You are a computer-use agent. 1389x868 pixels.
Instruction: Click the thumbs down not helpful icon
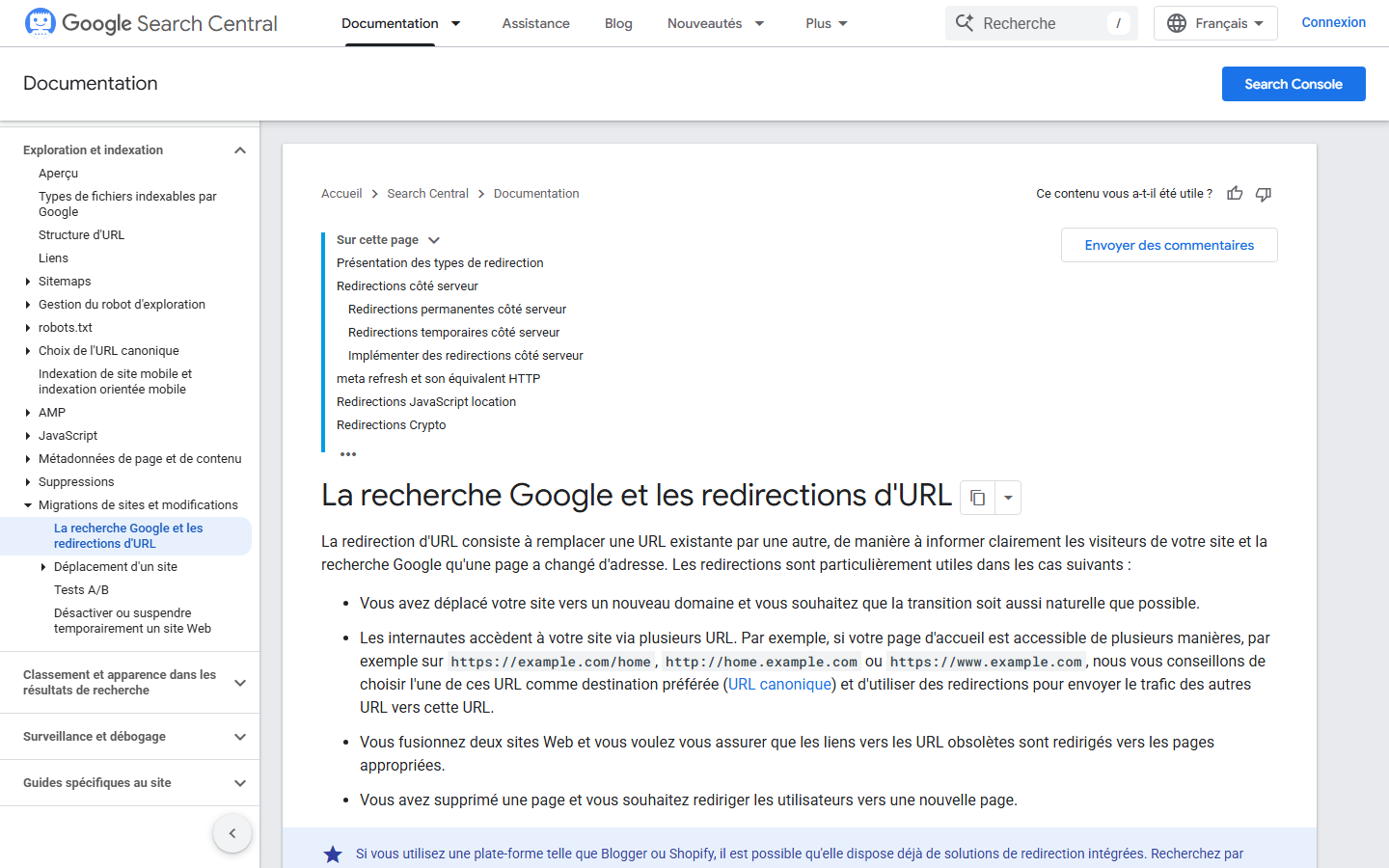(1264, 194)
